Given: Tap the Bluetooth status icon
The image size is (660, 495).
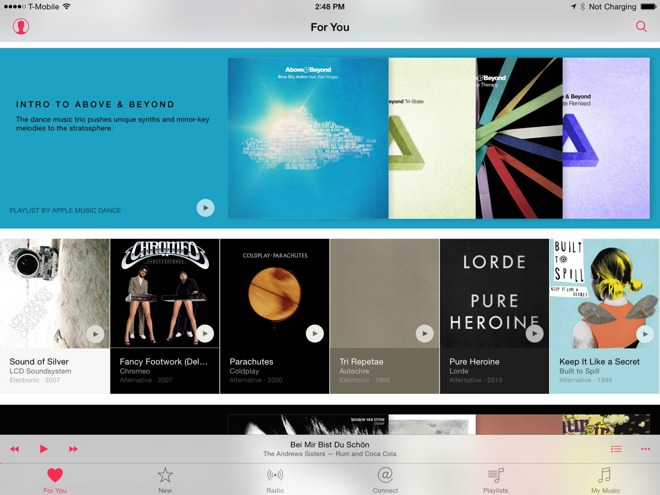Looking at the screenshot, I should click(583, 7).
